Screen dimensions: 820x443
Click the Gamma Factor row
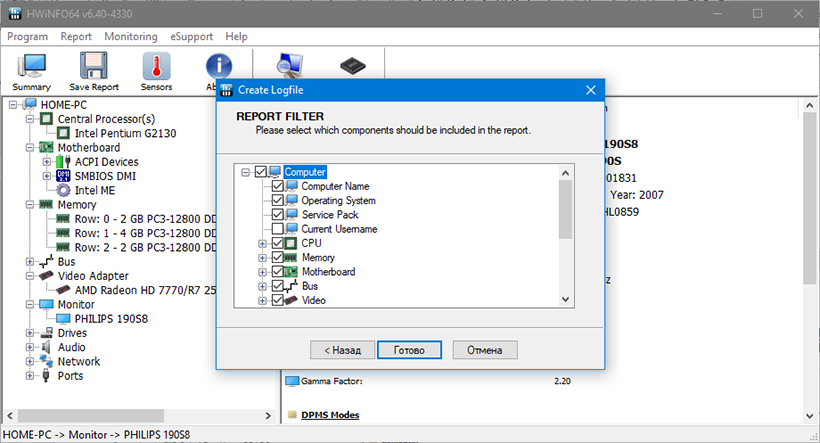(x=429, y=381)
